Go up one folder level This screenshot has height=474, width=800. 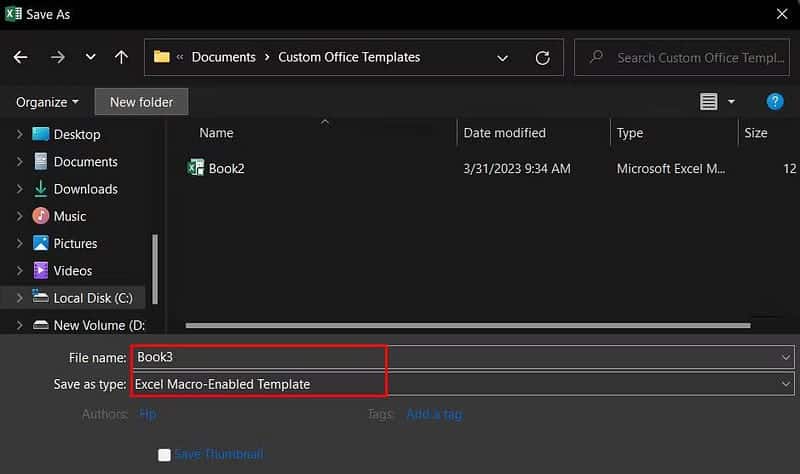coord(121,57)
